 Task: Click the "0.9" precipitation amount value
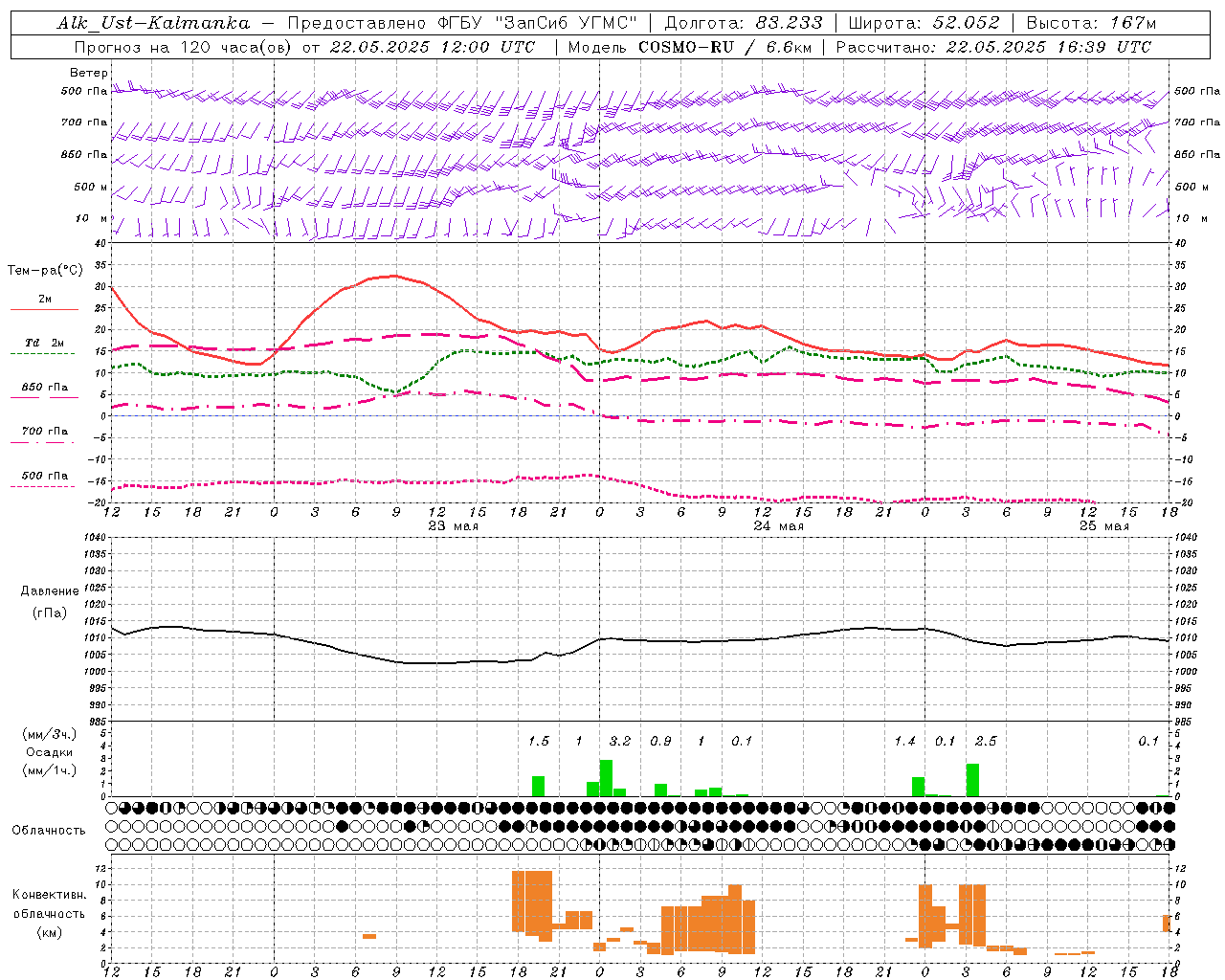tap(660, 741)
